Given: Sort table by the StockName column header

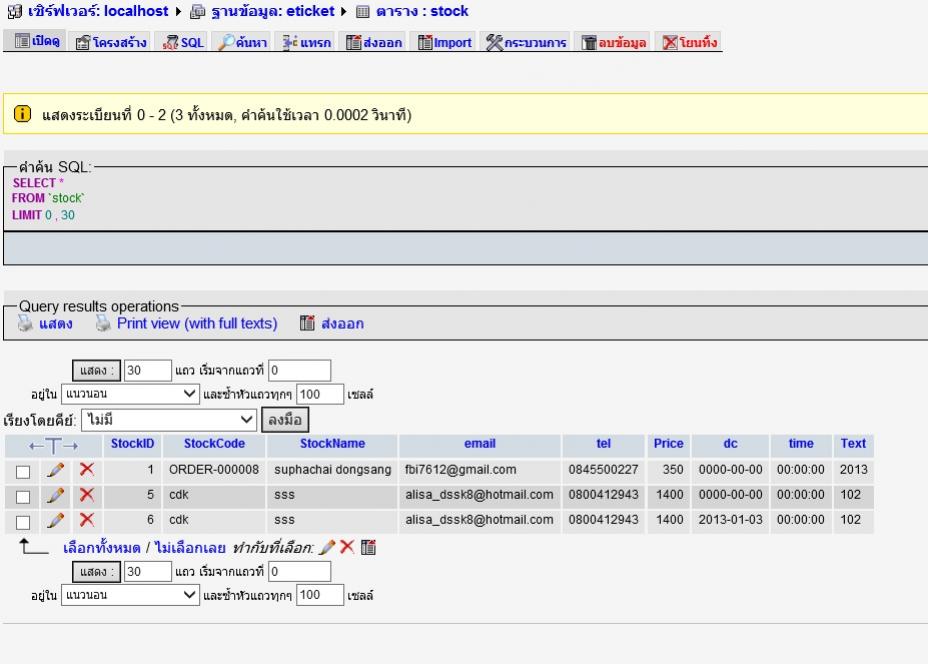Looking at the screenshot, I should point(332,444).
